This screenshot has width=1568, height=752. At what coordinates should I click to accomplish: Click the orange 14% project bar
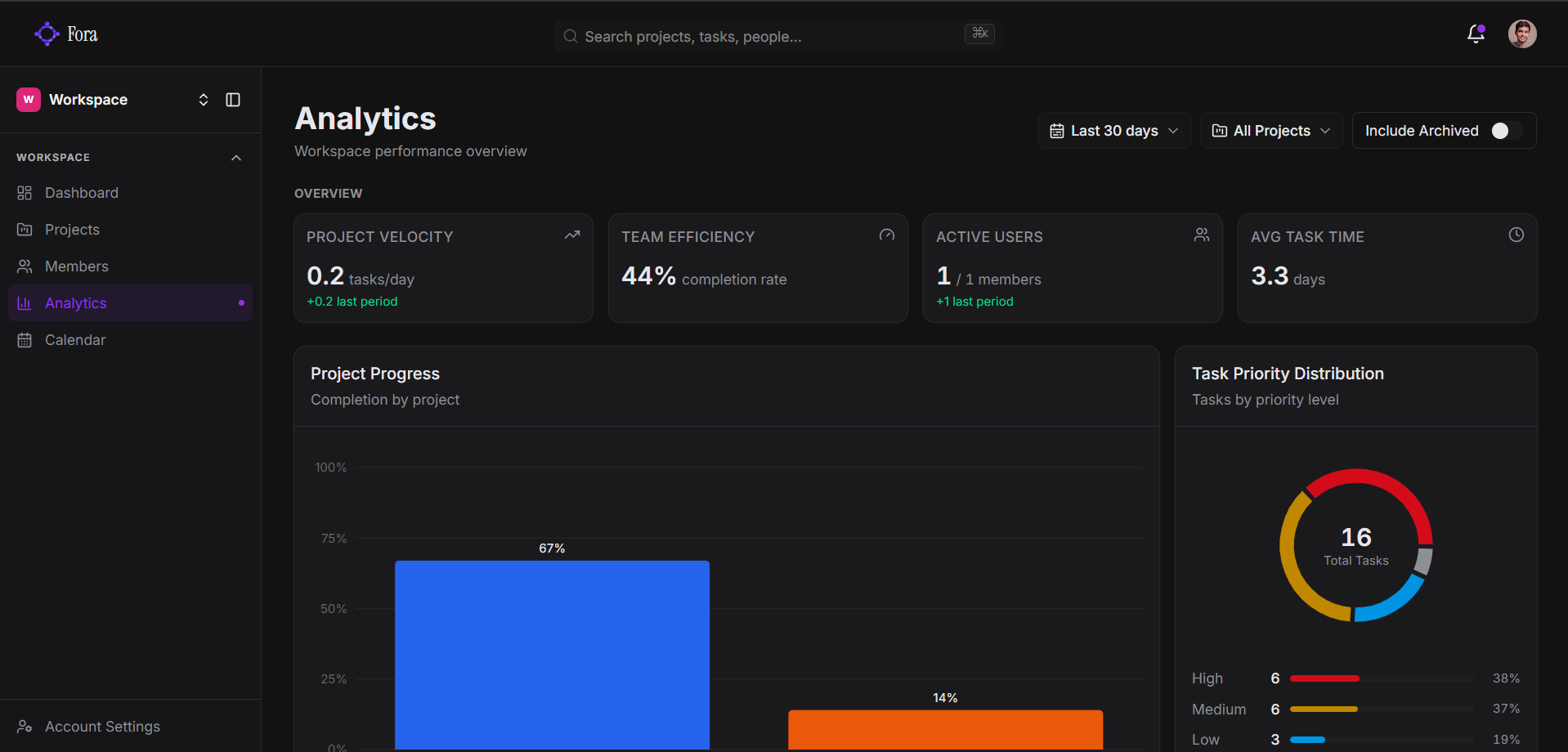click(x=945, y=730)
